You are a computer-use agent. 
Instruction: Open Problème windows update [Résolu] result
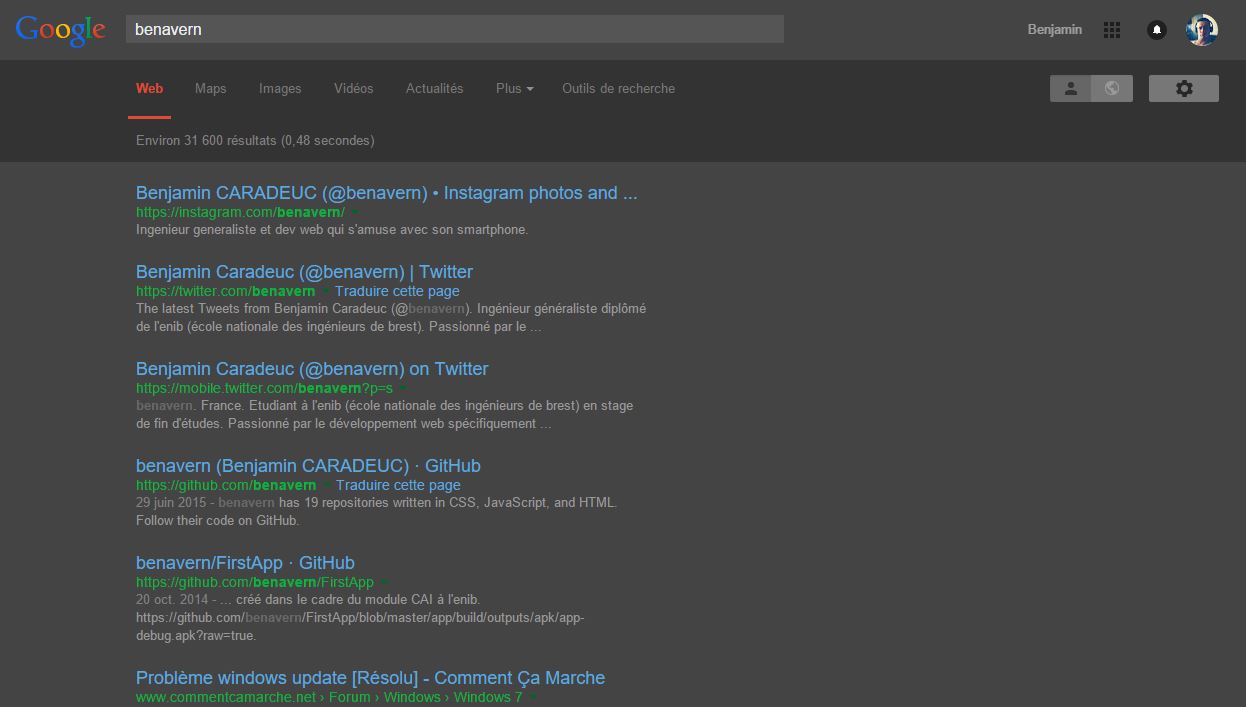[370, 678]
